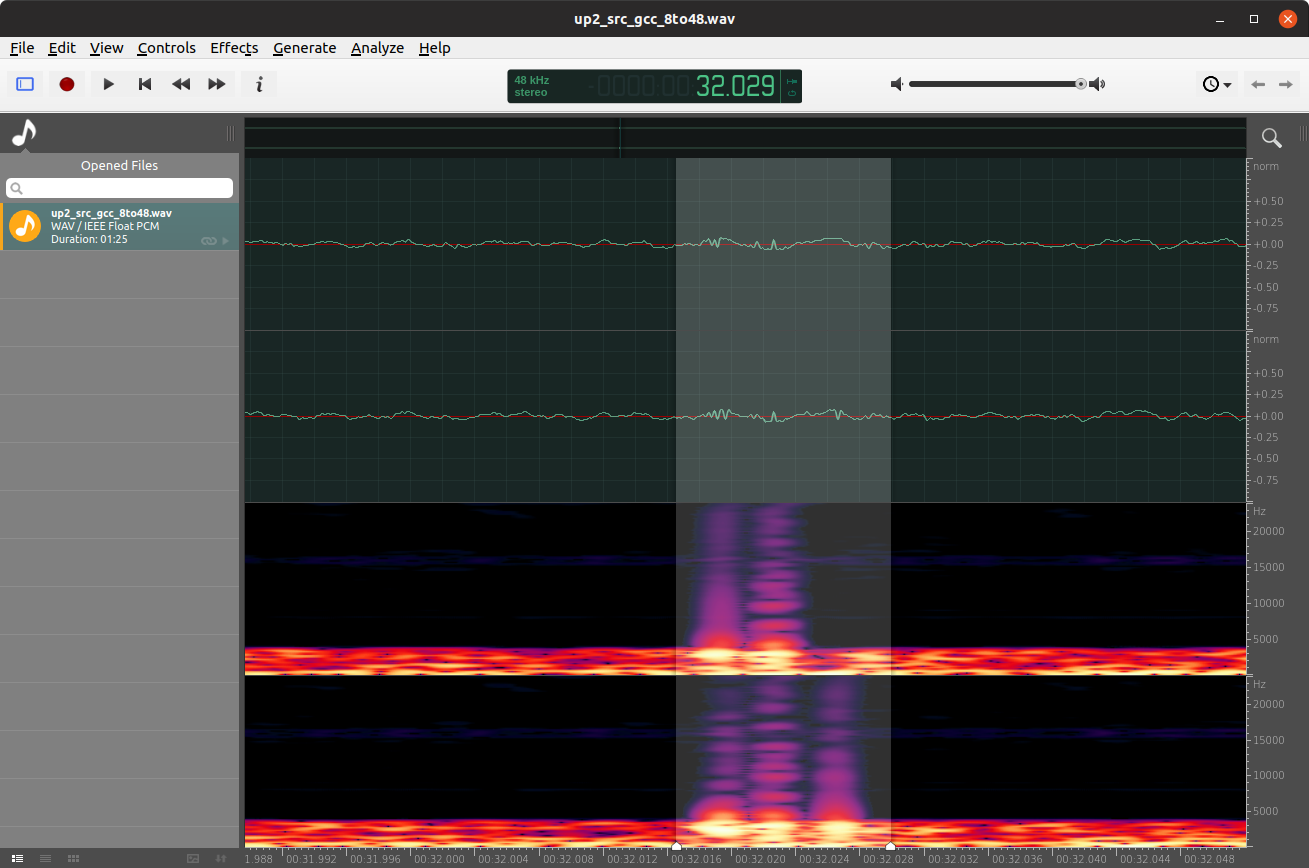
Task: Switch Opened Files to compact list view
Action: tap(45, 858)
